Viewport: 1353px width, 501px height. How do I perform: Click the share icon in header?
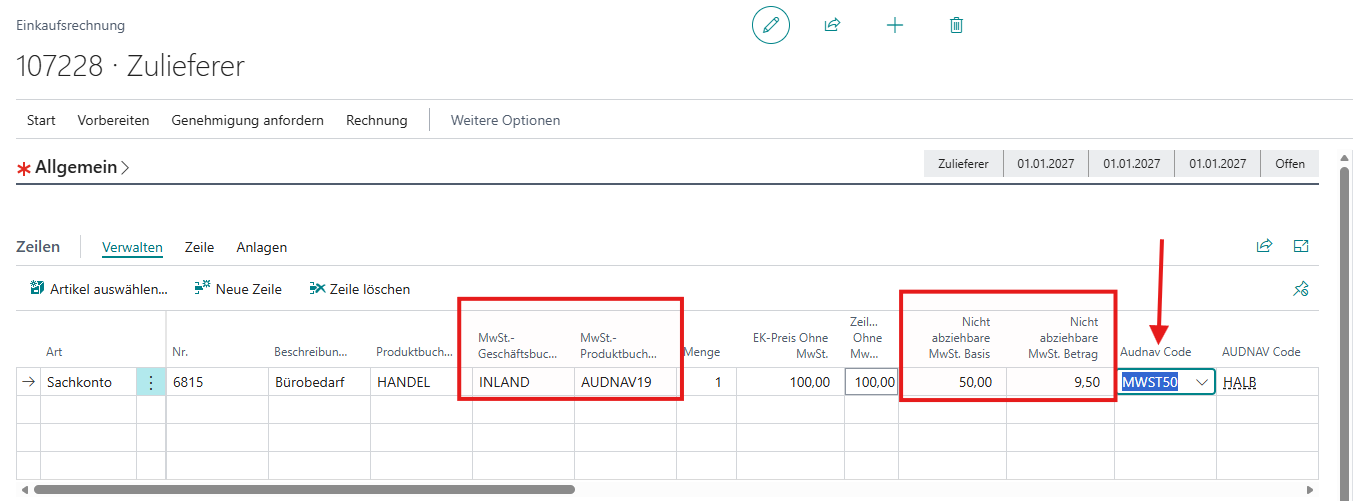(832, 25)
